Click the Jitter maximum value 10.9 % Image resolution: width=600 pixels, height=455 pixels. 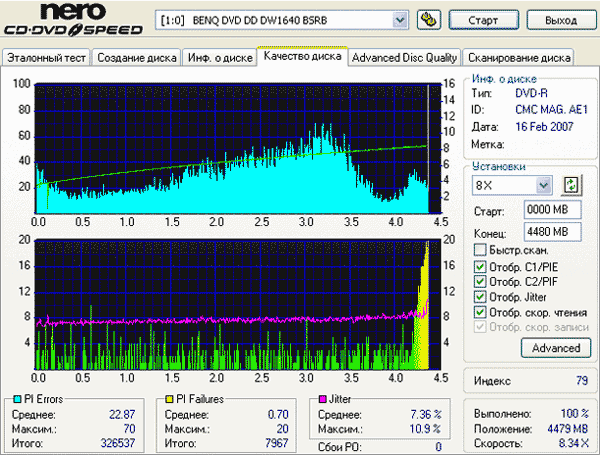tap(425, 429)
